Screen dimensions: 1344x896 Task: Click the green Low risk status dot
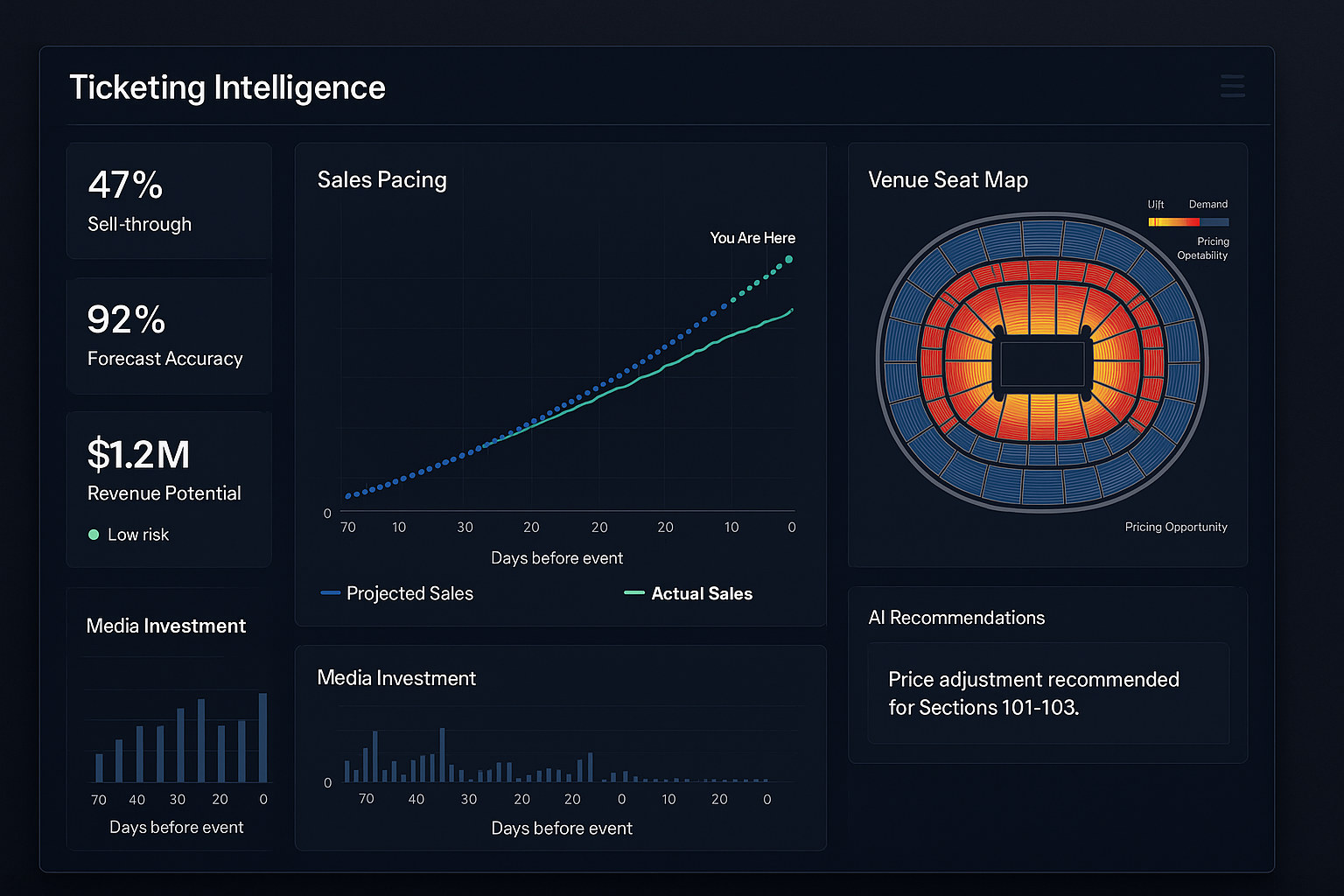click(94, 535)
